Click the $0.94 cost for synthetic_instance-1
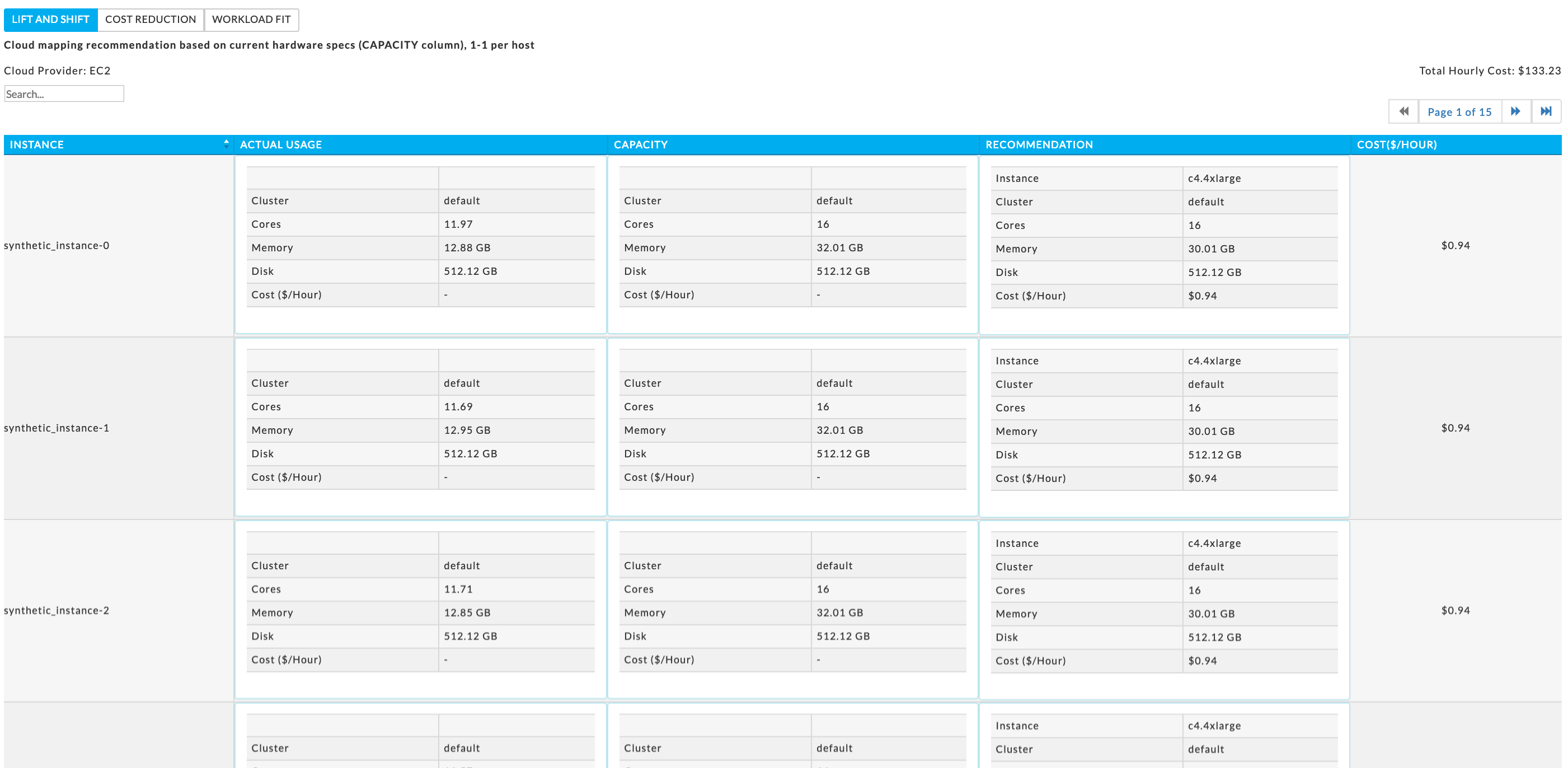1568x768 pixels. coord(1455,428)
